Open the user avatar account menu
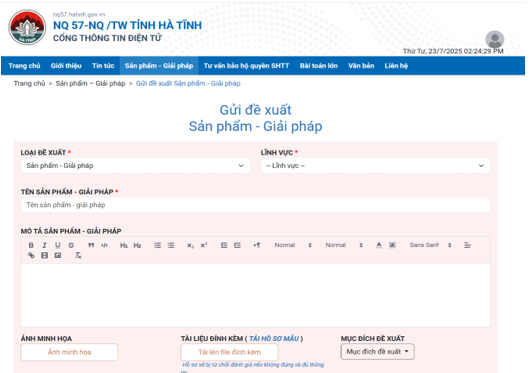Screen dimensions: 531x373 click(x=494, y=39)
